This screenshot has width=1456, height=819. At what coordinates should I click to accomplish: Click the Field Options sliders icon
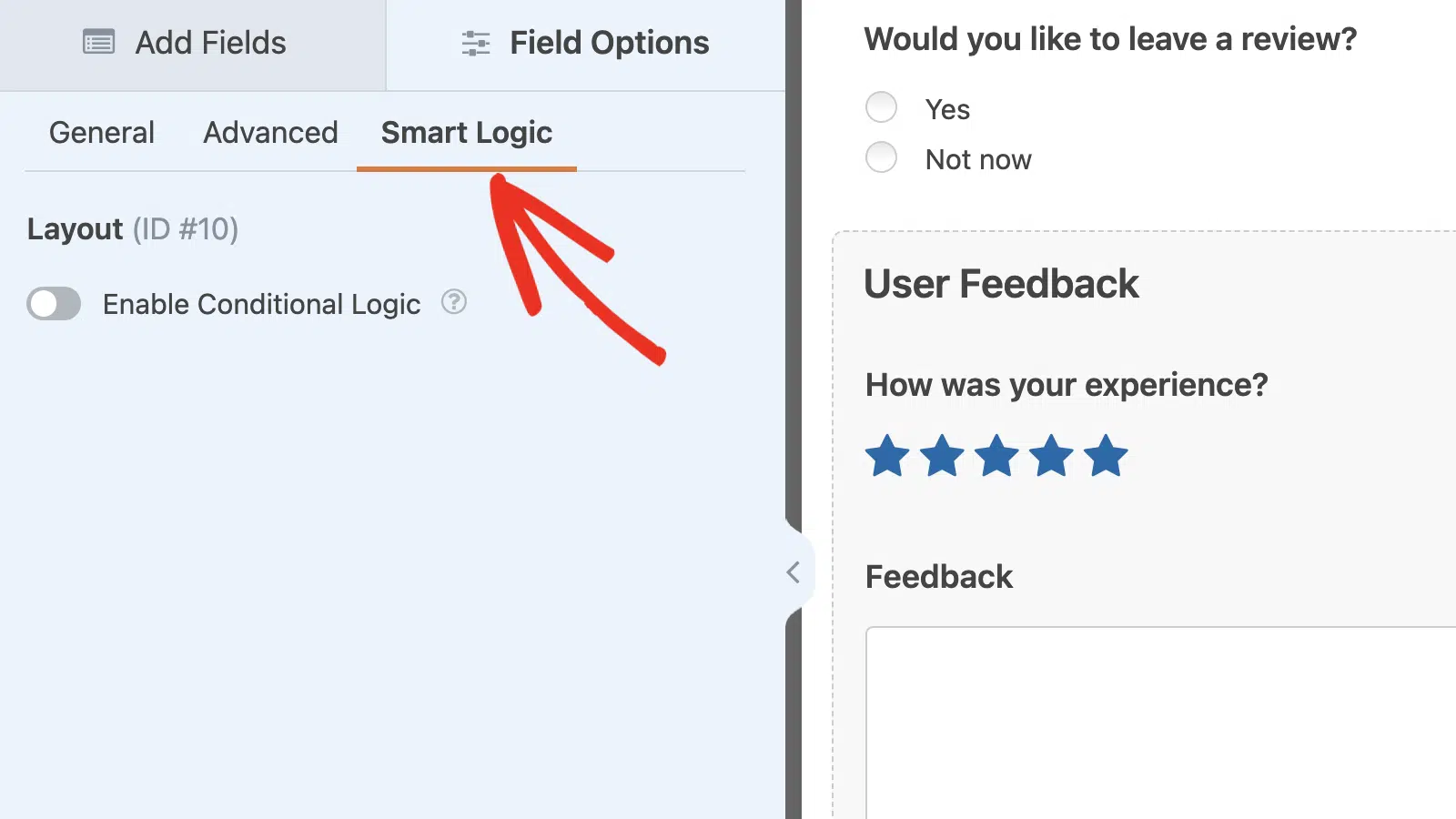point(476,43)
